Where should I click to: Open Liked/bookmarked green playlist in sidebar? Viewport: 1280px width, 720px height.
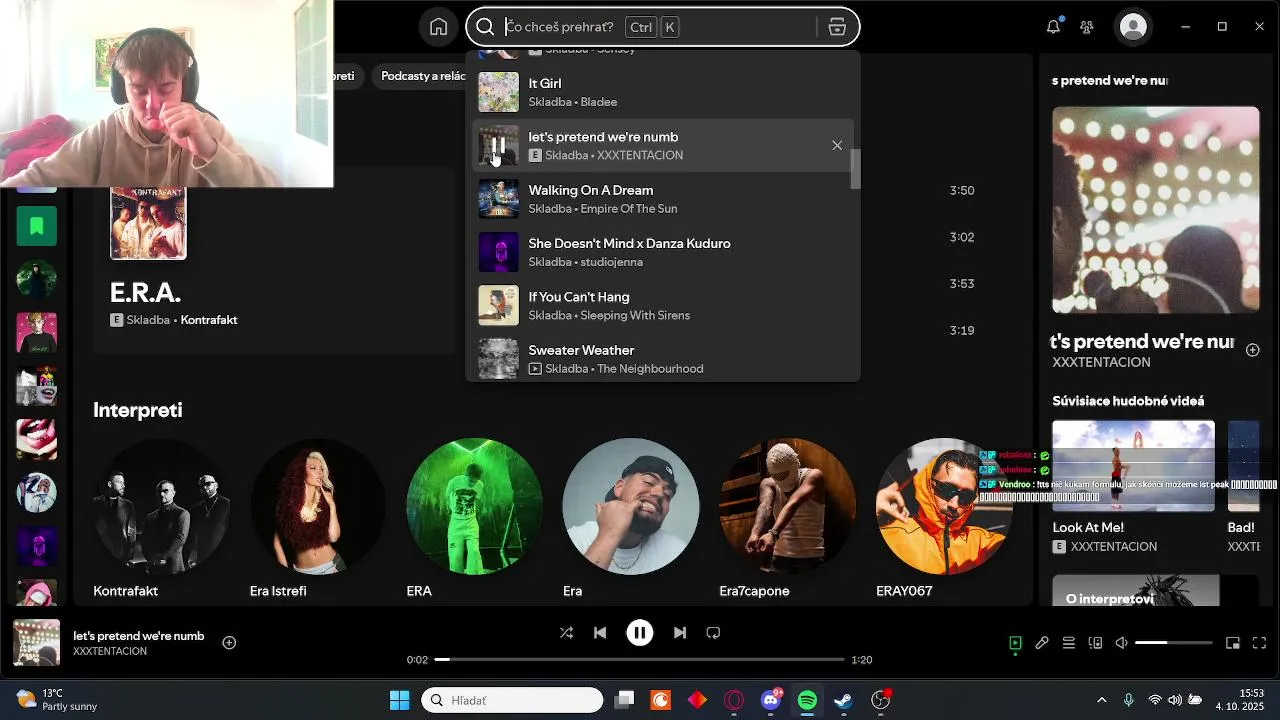36,227
